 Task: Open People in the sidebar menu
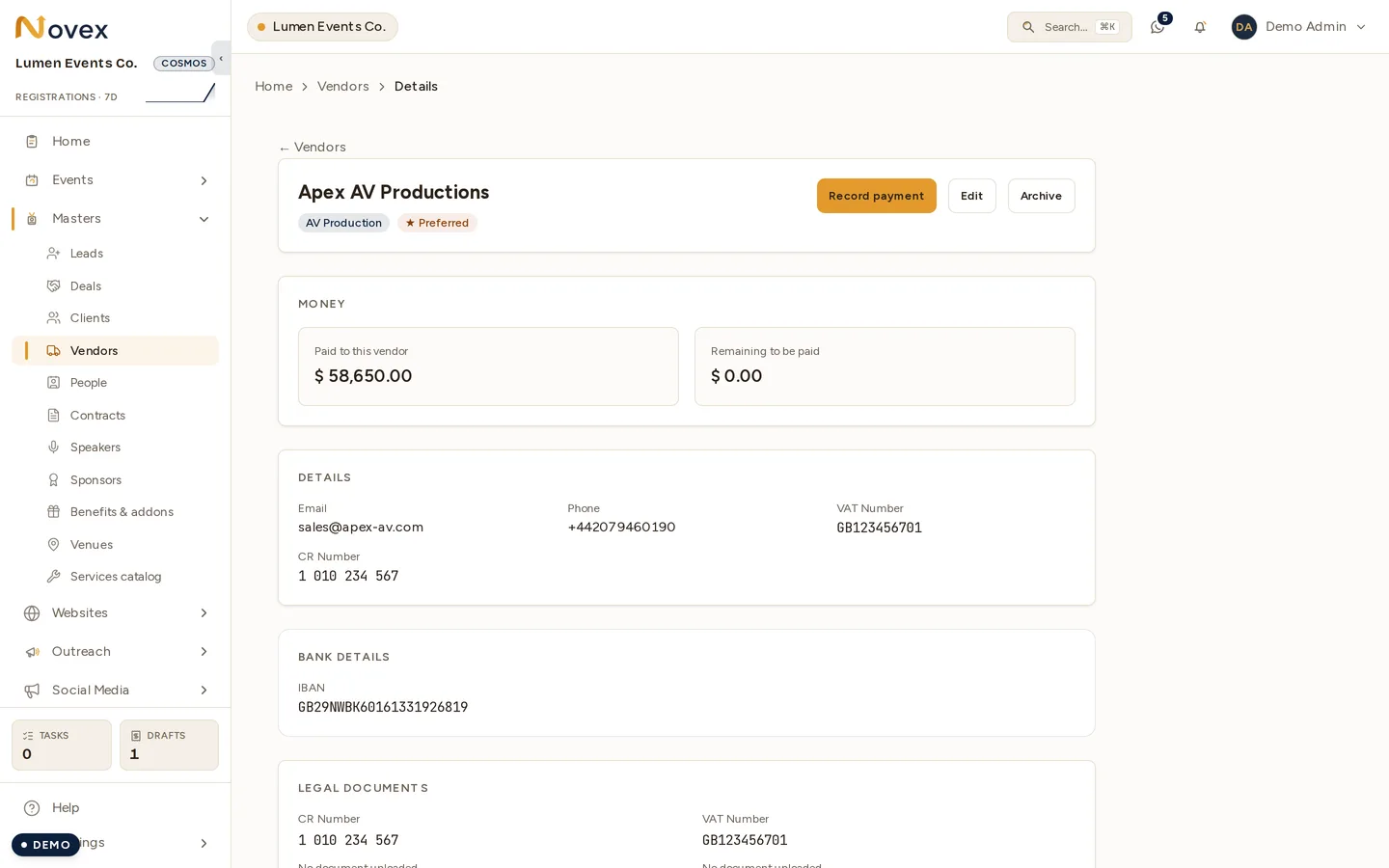click(x=116, y=383)
